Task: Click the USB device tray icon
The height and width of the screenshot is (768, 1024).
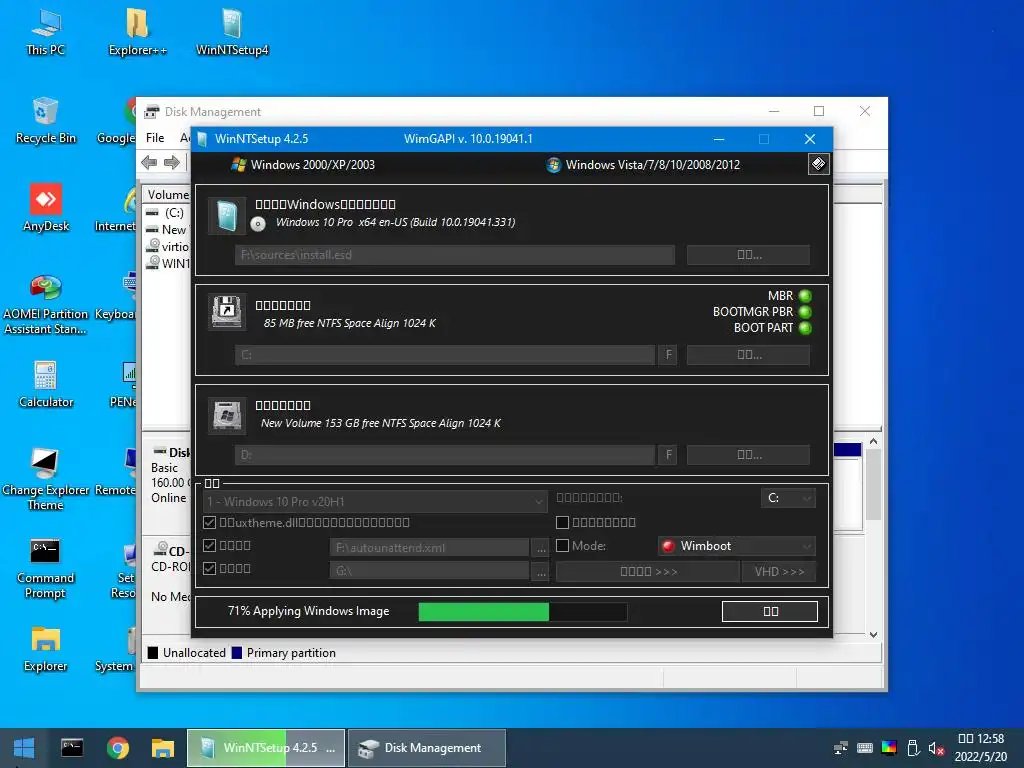Action: pos(914,748)
